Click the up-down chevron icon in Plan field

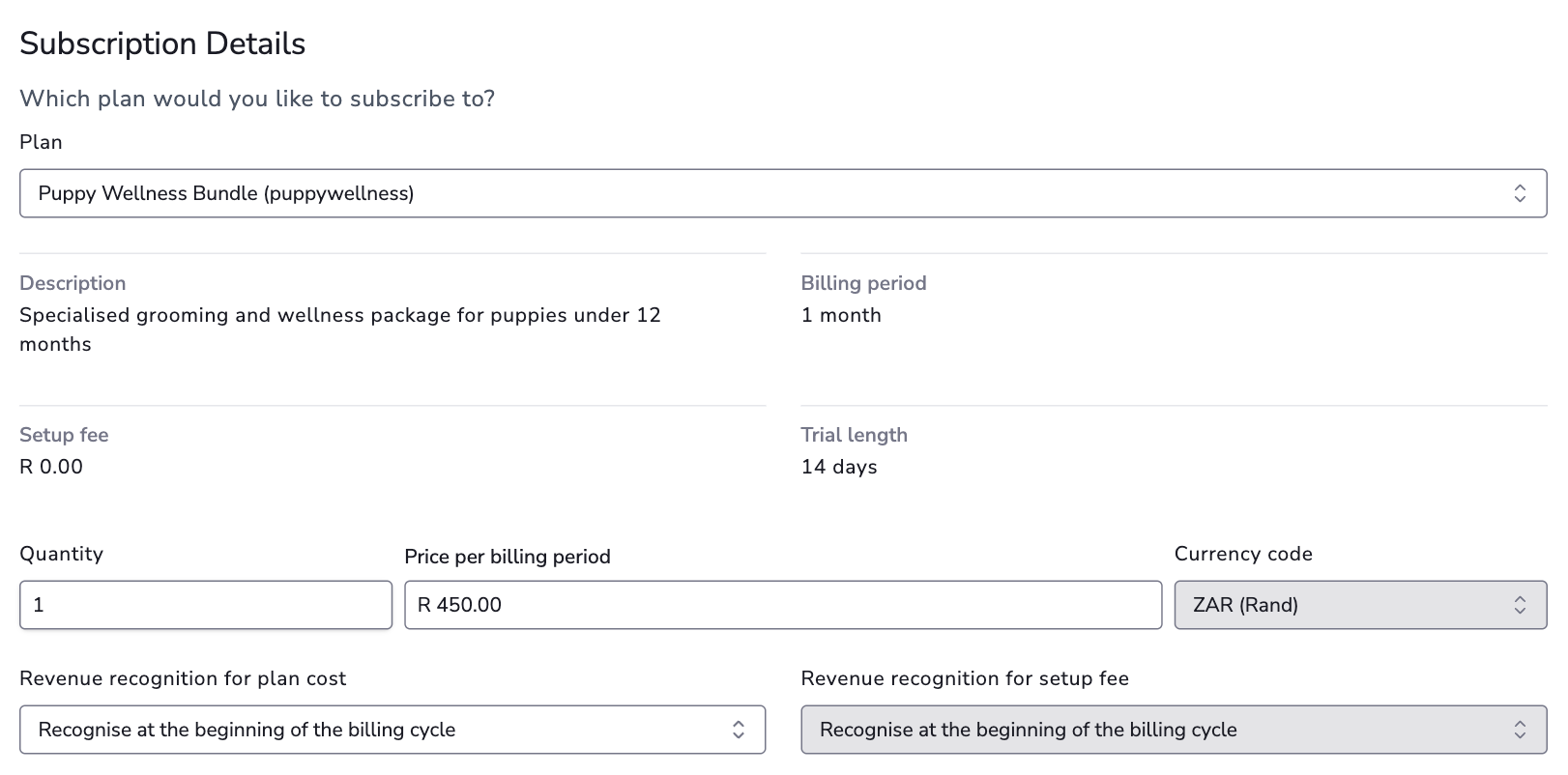[1520, 193]
